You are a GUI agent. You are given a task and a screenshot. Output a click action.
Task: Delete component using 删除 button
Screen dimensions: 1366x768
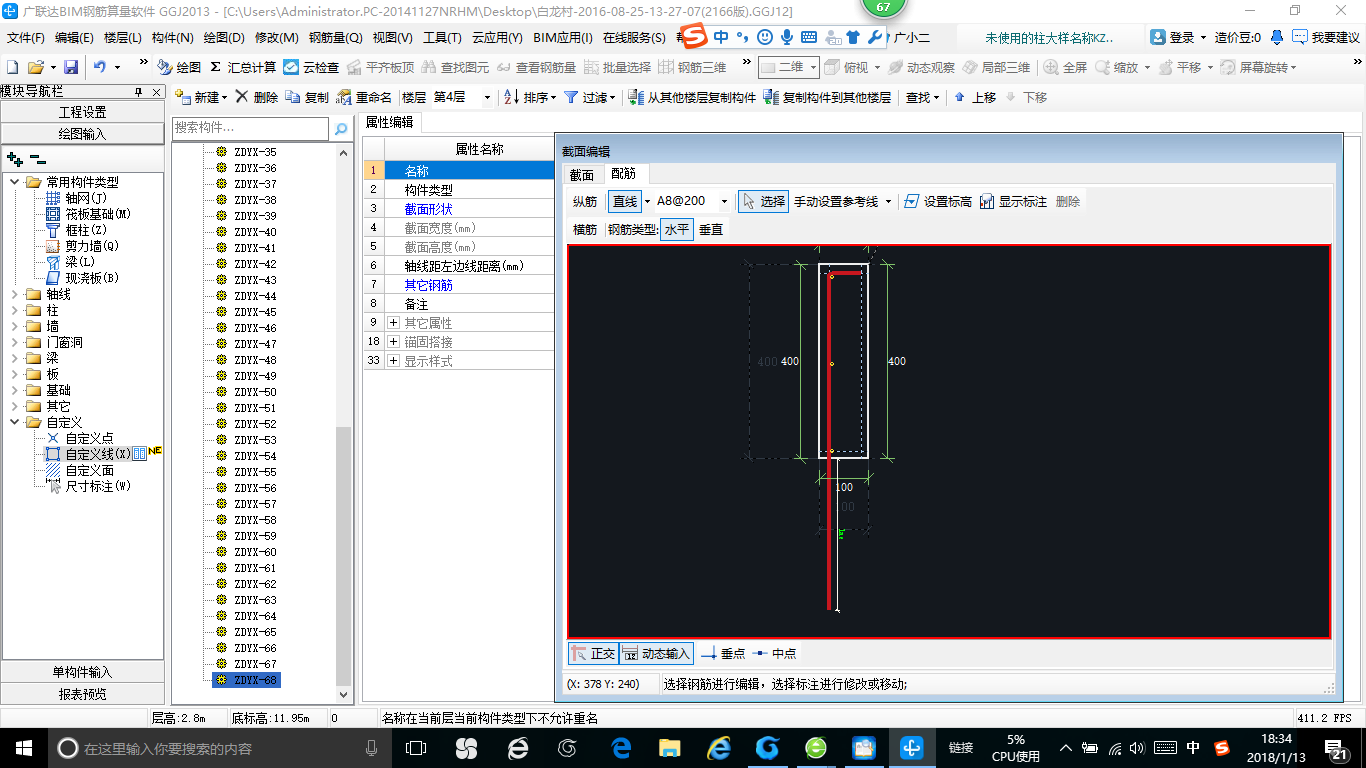tap(257, 97)
